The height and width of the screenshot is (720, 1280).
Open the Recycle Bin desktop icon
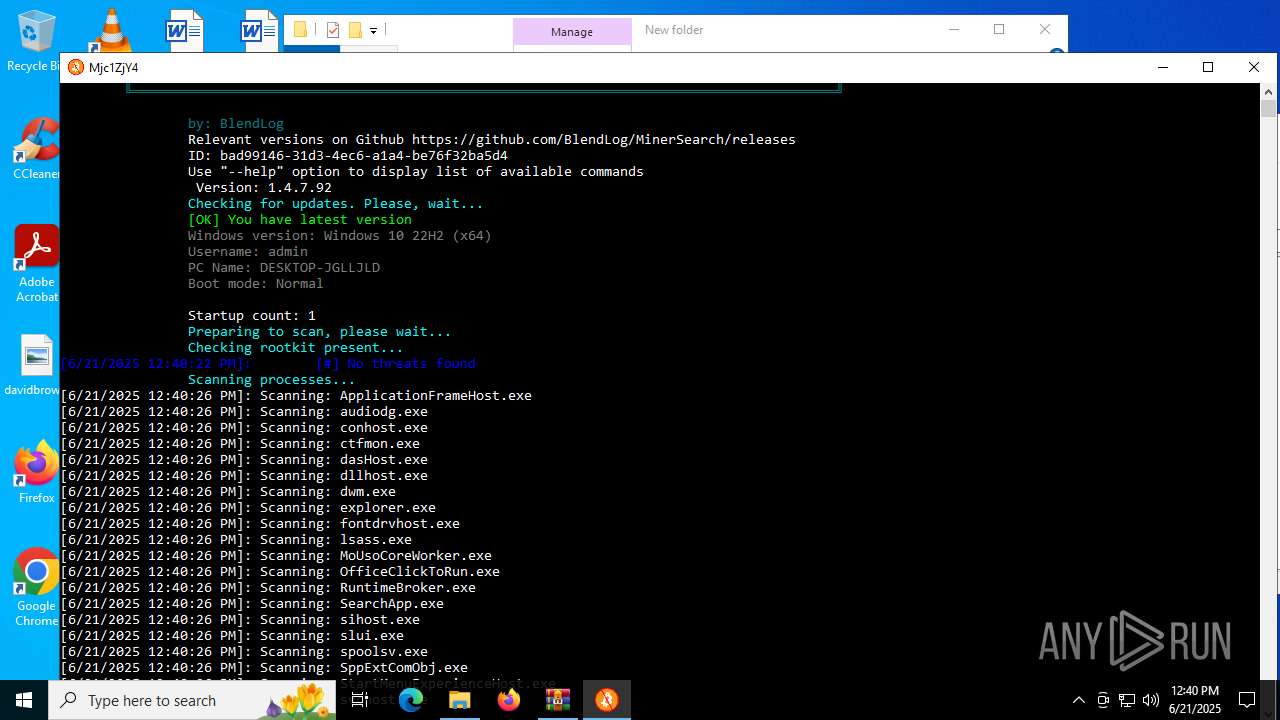[x=36, y=40]
